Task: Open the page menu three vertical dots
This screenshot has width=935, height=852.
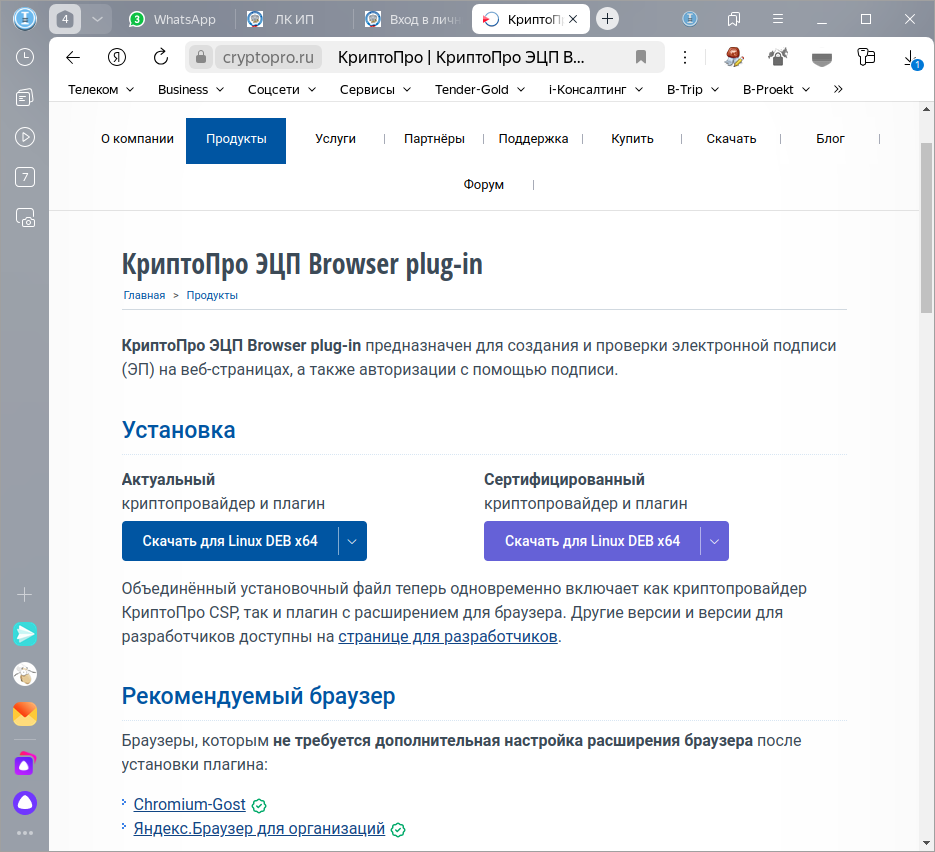Action: (685, 57)
